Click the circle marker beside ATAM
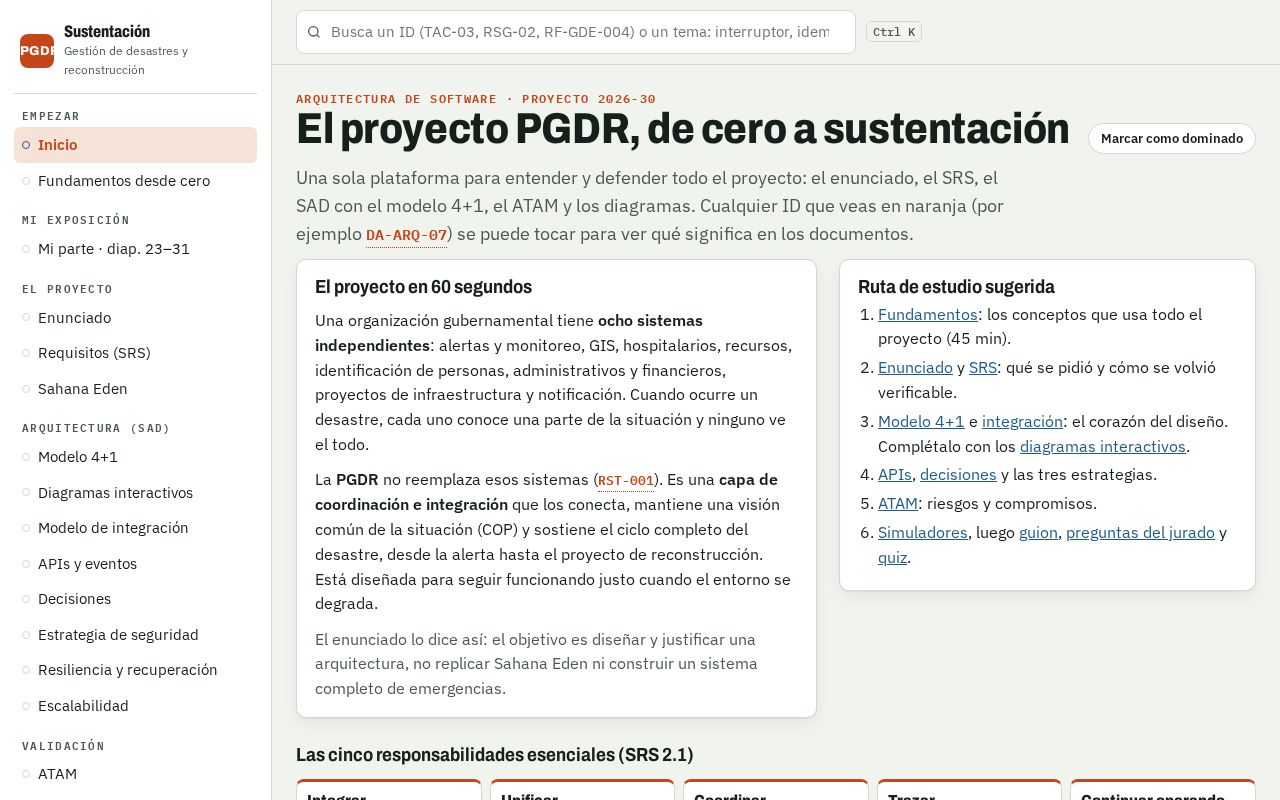1280x800 pixels. tap(26, 774)
